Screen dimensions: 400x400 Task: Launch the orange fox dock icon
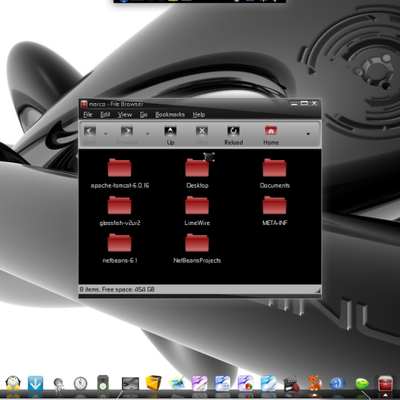click(x=314, y=383)
